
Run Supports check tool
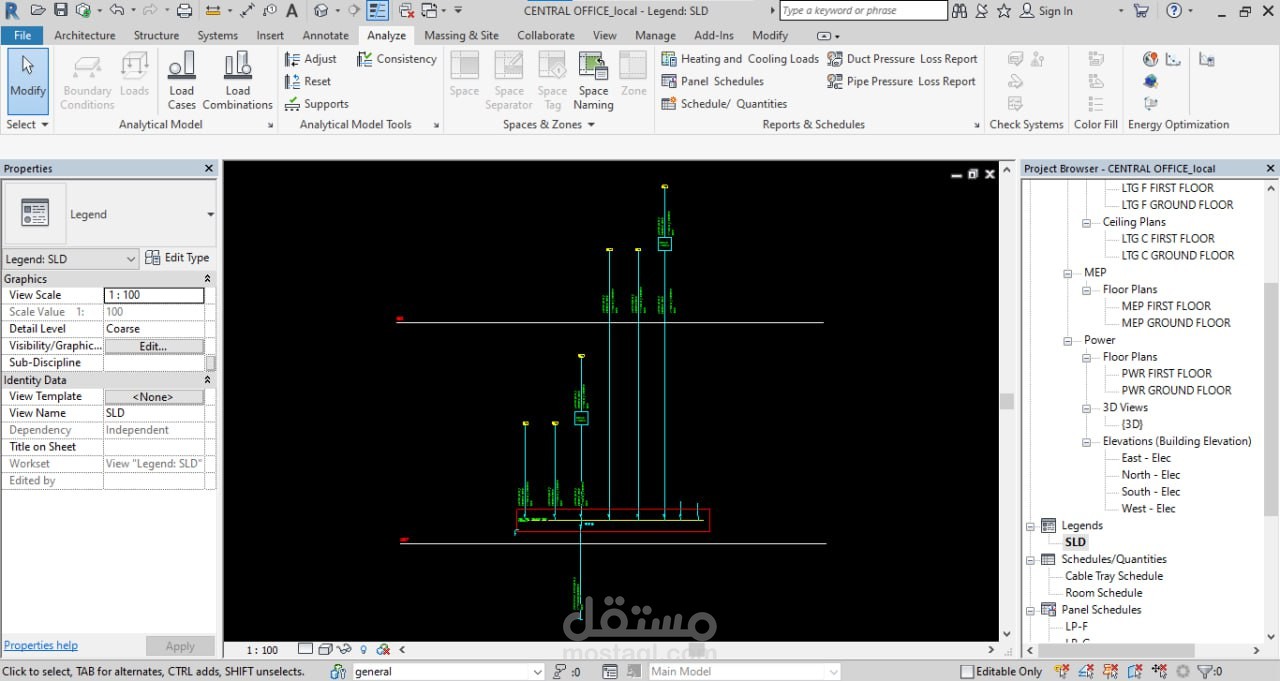(x=317, y=104)
